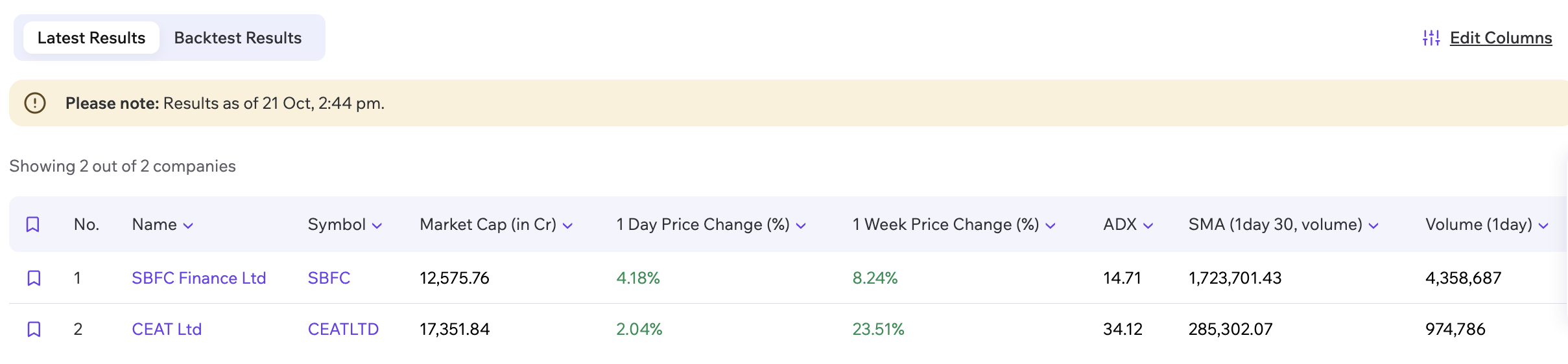Click the Volume (1day) sort chevron

click(1543, 226)
